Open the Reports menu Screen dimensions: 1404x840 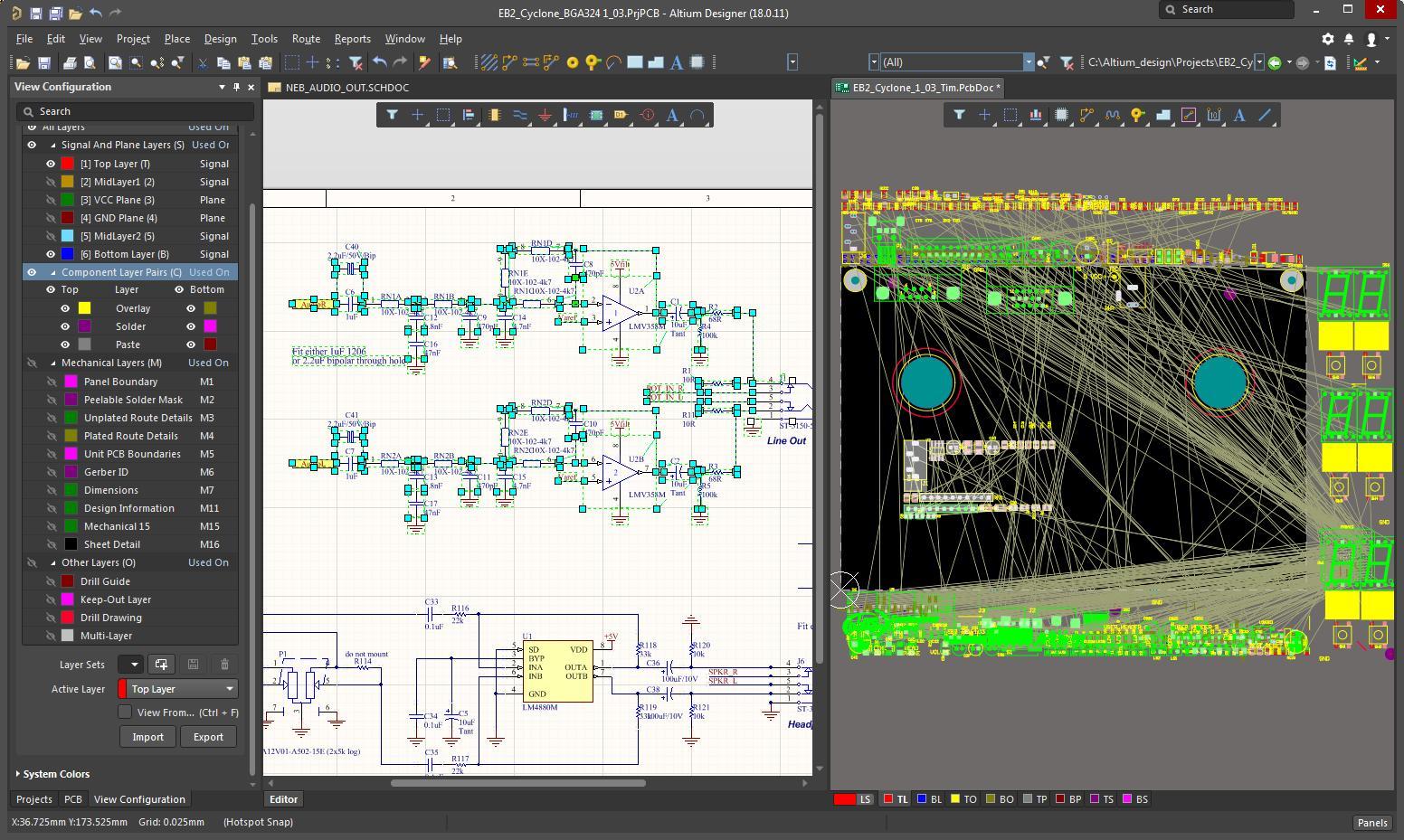[x=352, y=39]
